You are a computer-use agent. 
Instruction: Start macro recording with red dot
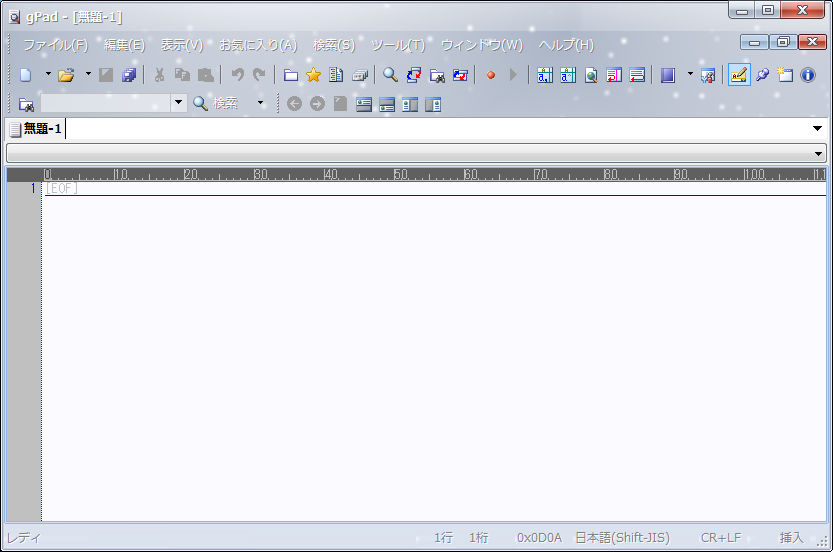[x=490, y=75]
